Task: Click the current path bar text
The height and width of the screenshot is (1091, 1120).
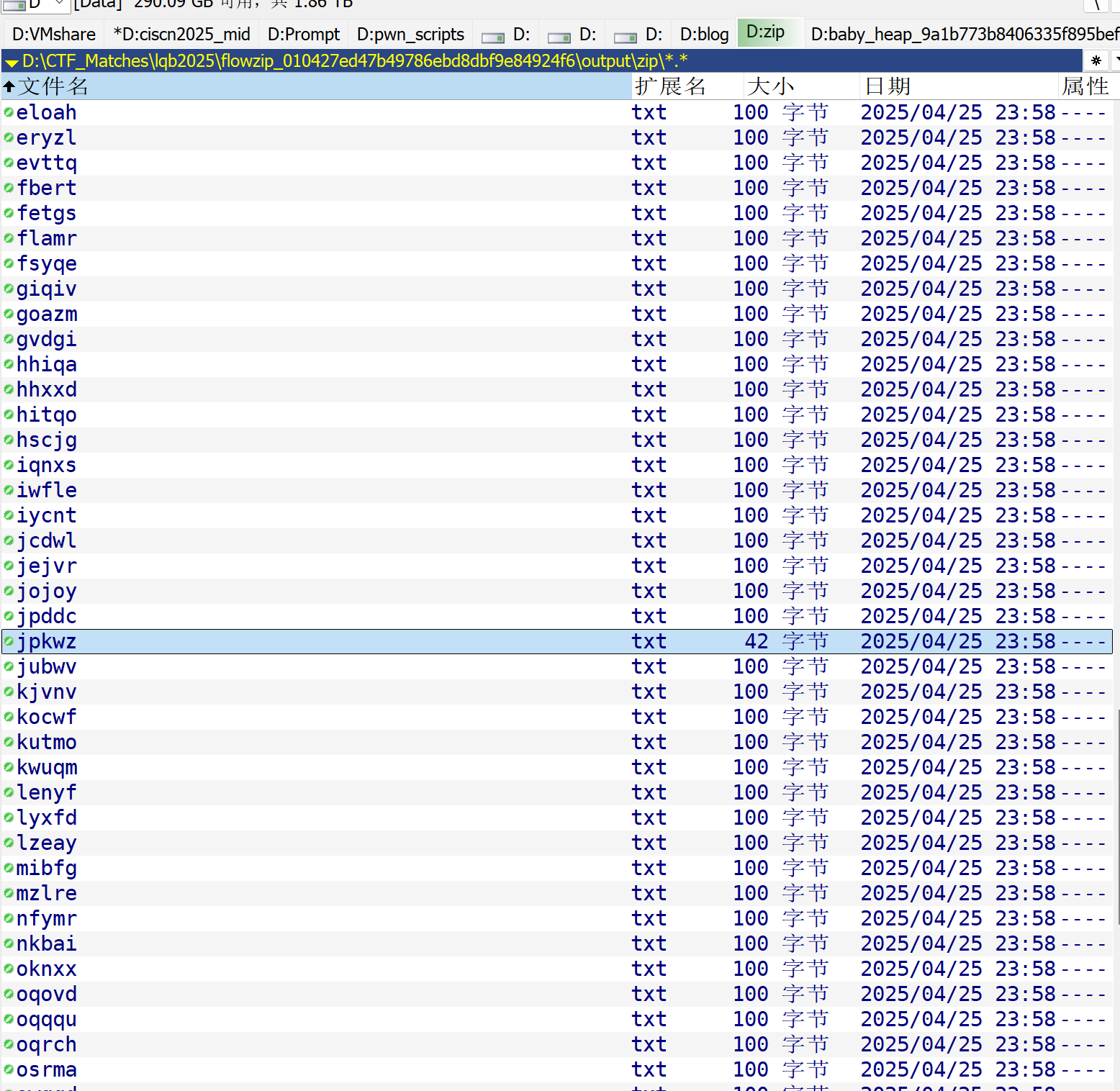Action: coord(355,60)
